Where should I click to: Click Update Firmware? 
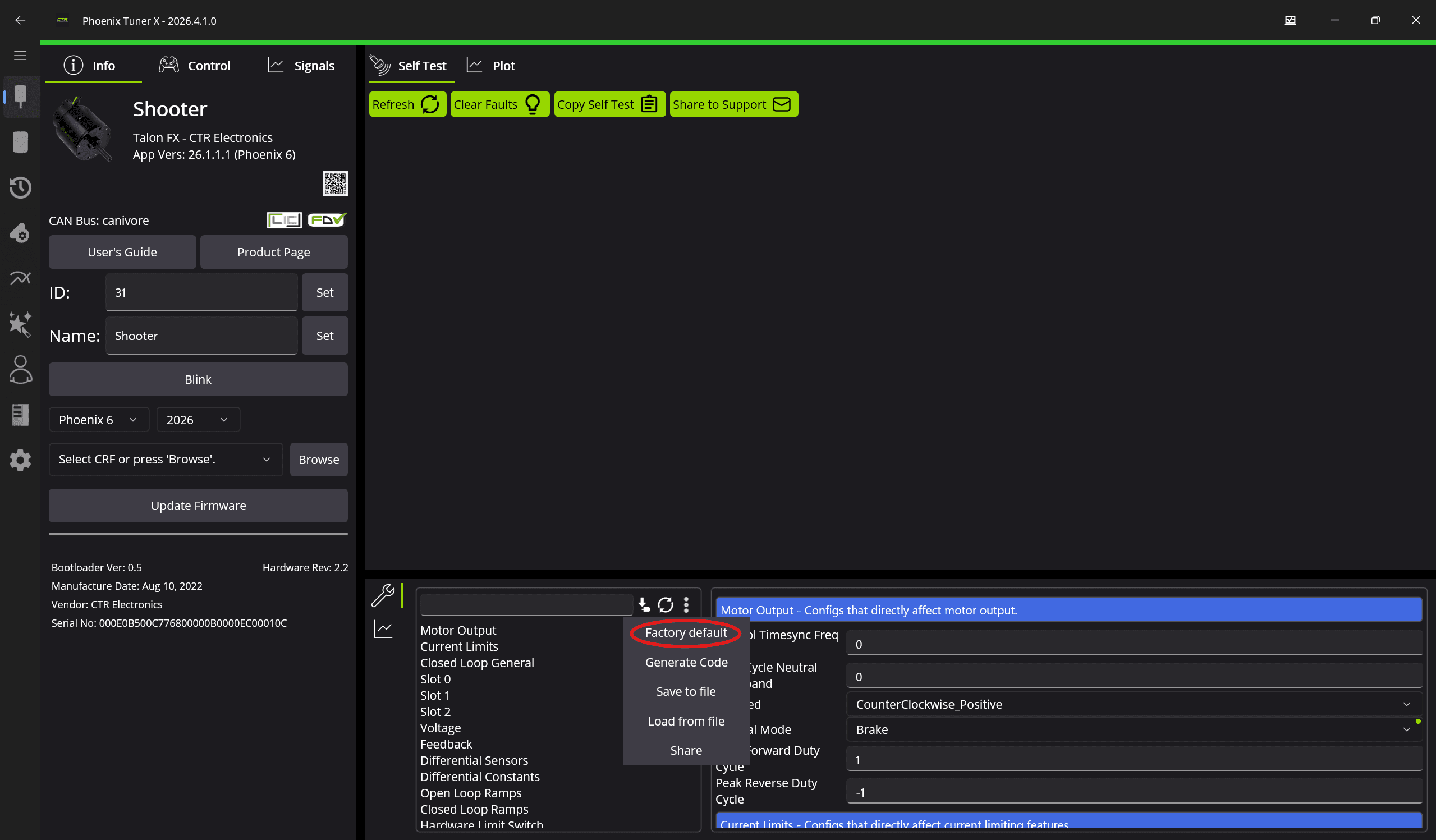coord(198,506)
